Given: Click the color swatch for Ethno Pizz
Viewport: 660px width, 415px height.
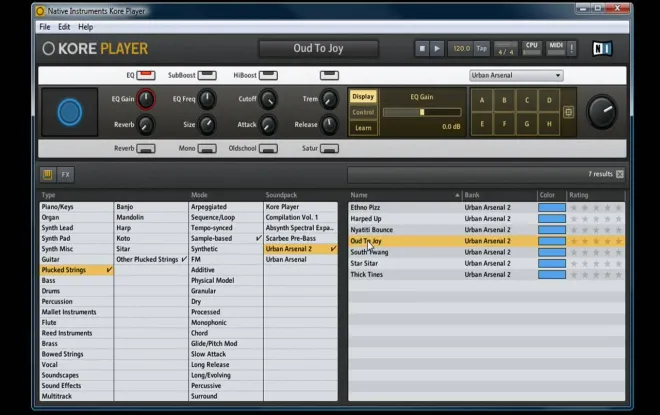Looking at the screenshot, I should click(x=552, y=208).
